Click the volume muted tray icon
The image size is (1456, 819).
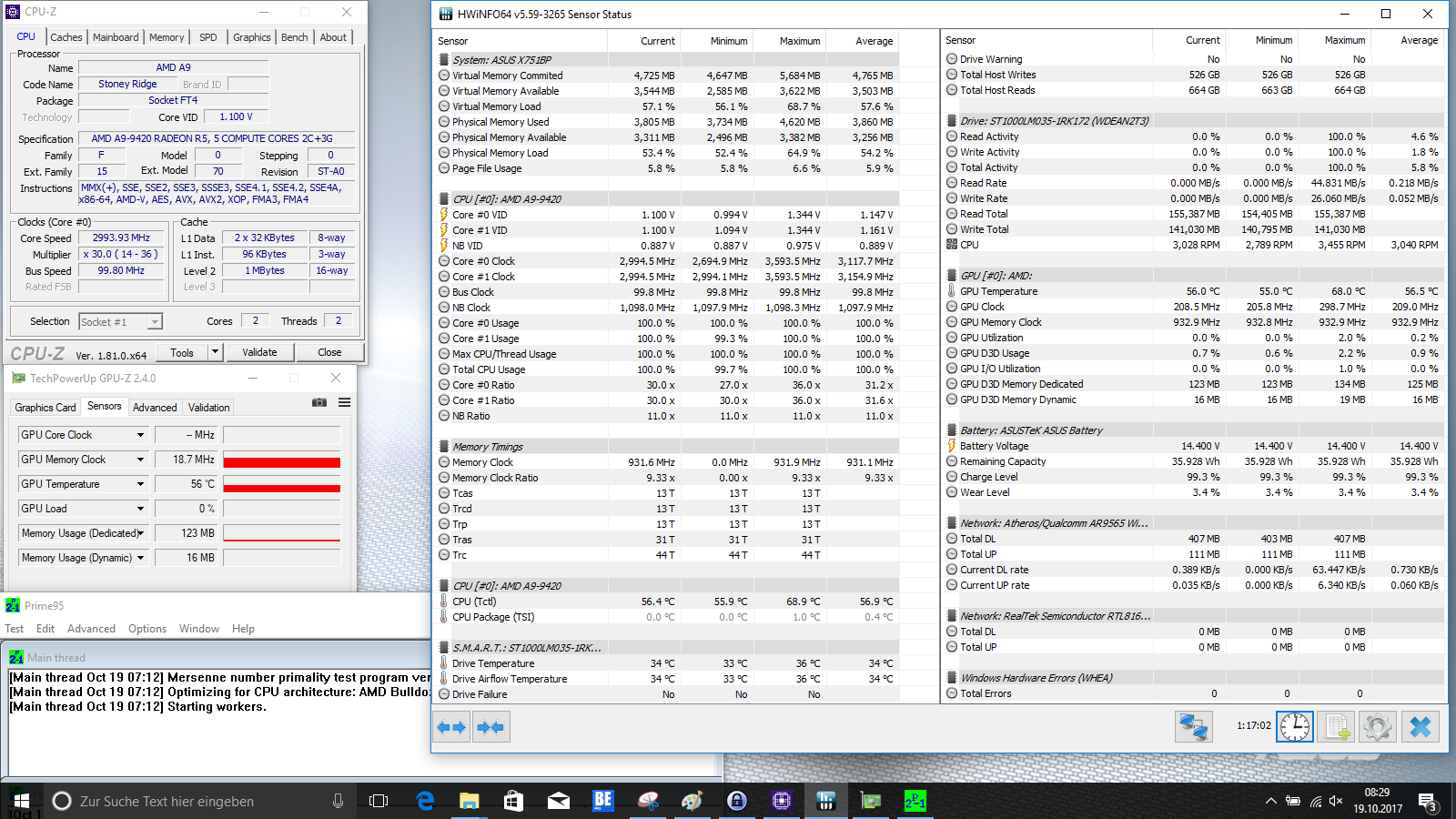[1336, 801]
